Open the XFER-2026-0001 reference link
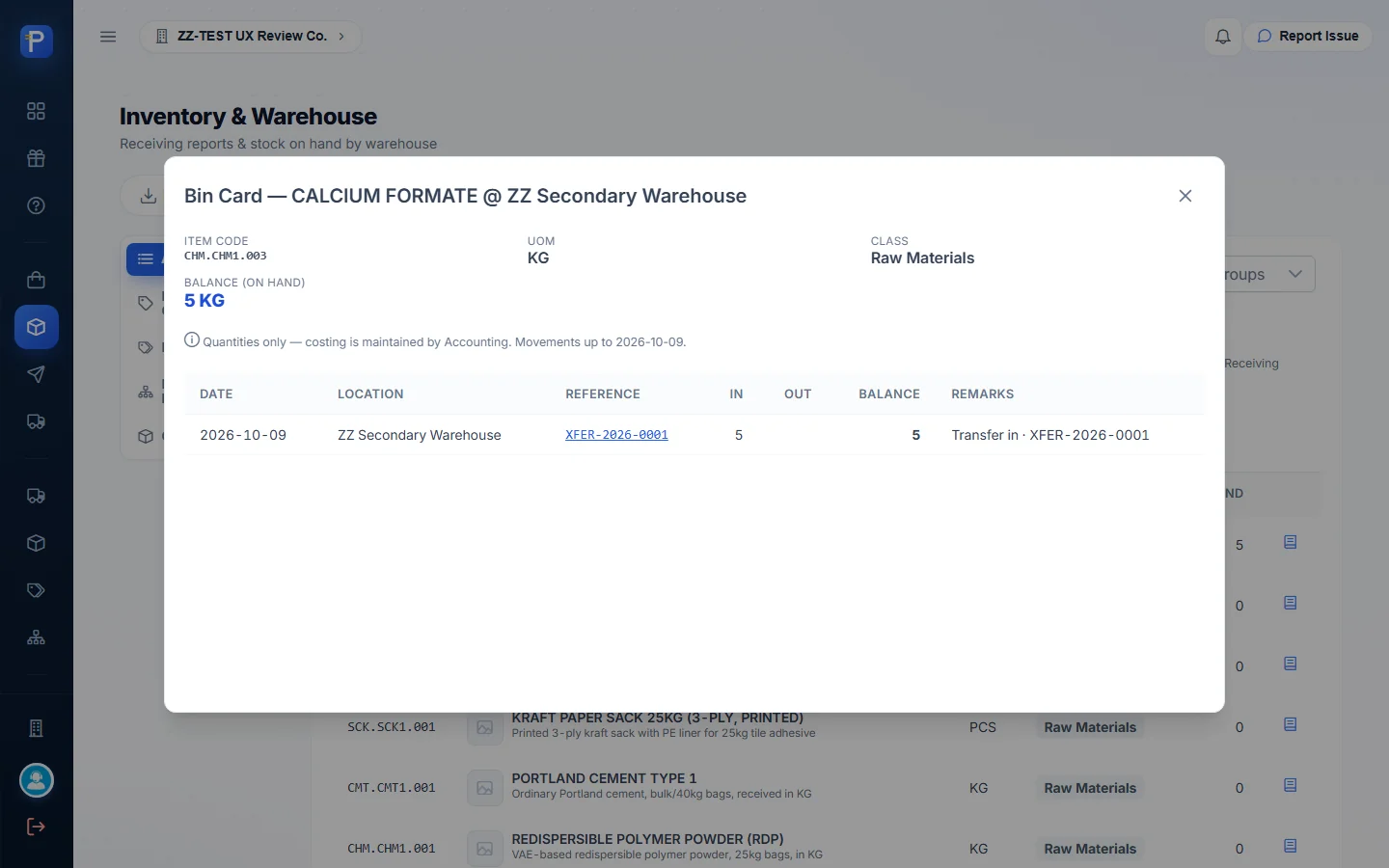Screen dimensions: 1389x868 pyautogui.click(x=616, y=435)
